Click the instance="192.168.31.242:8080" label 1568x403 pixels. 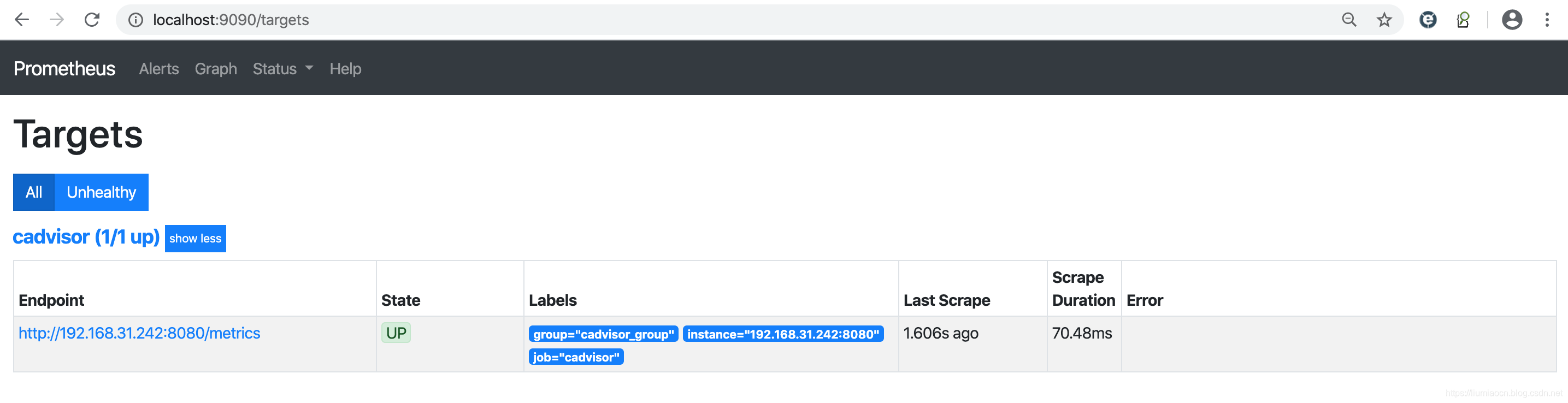[783, 334]
